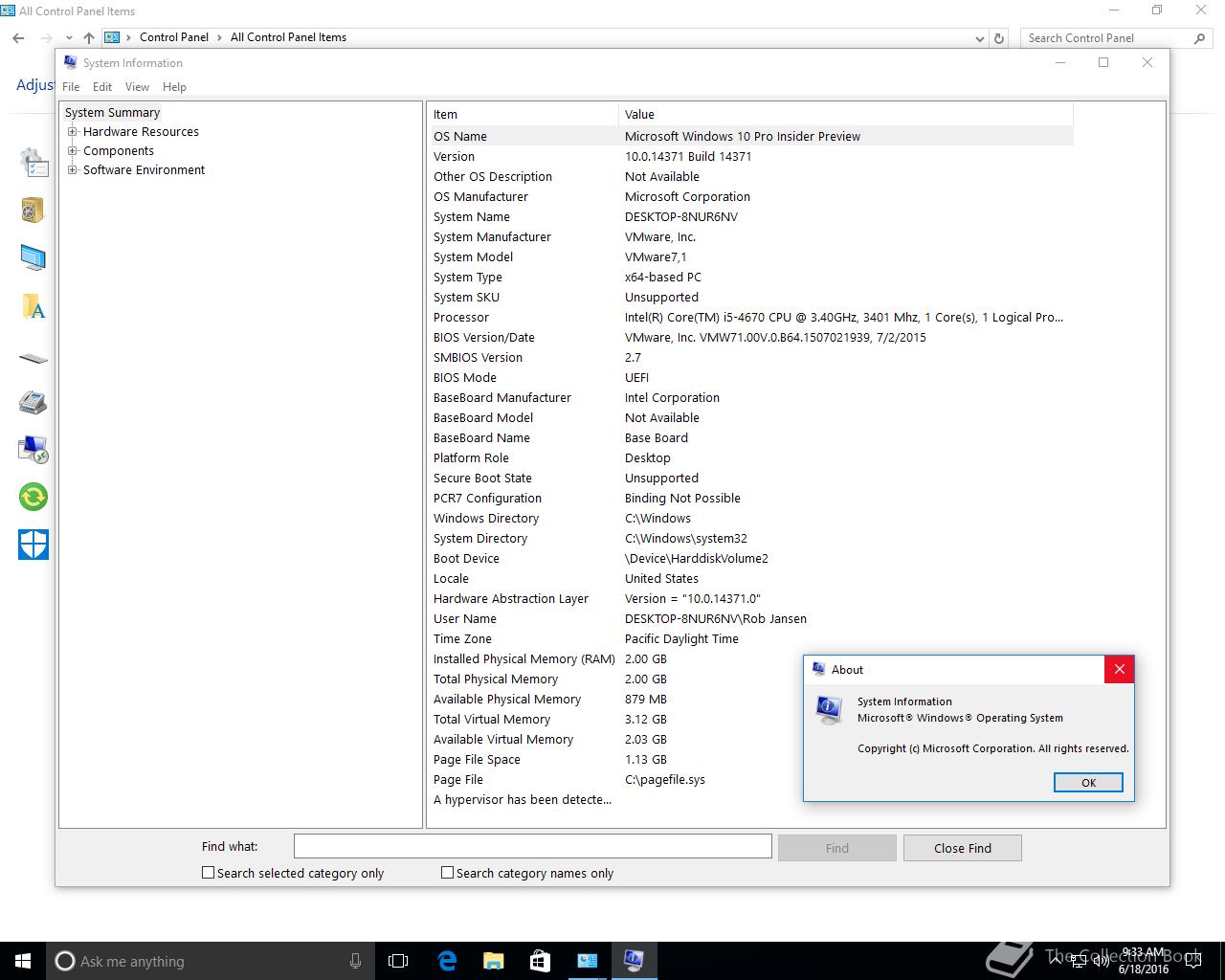Open the Display monitor icon
The height and width of the screenshot is (980, 1225).
pos(33,258)
